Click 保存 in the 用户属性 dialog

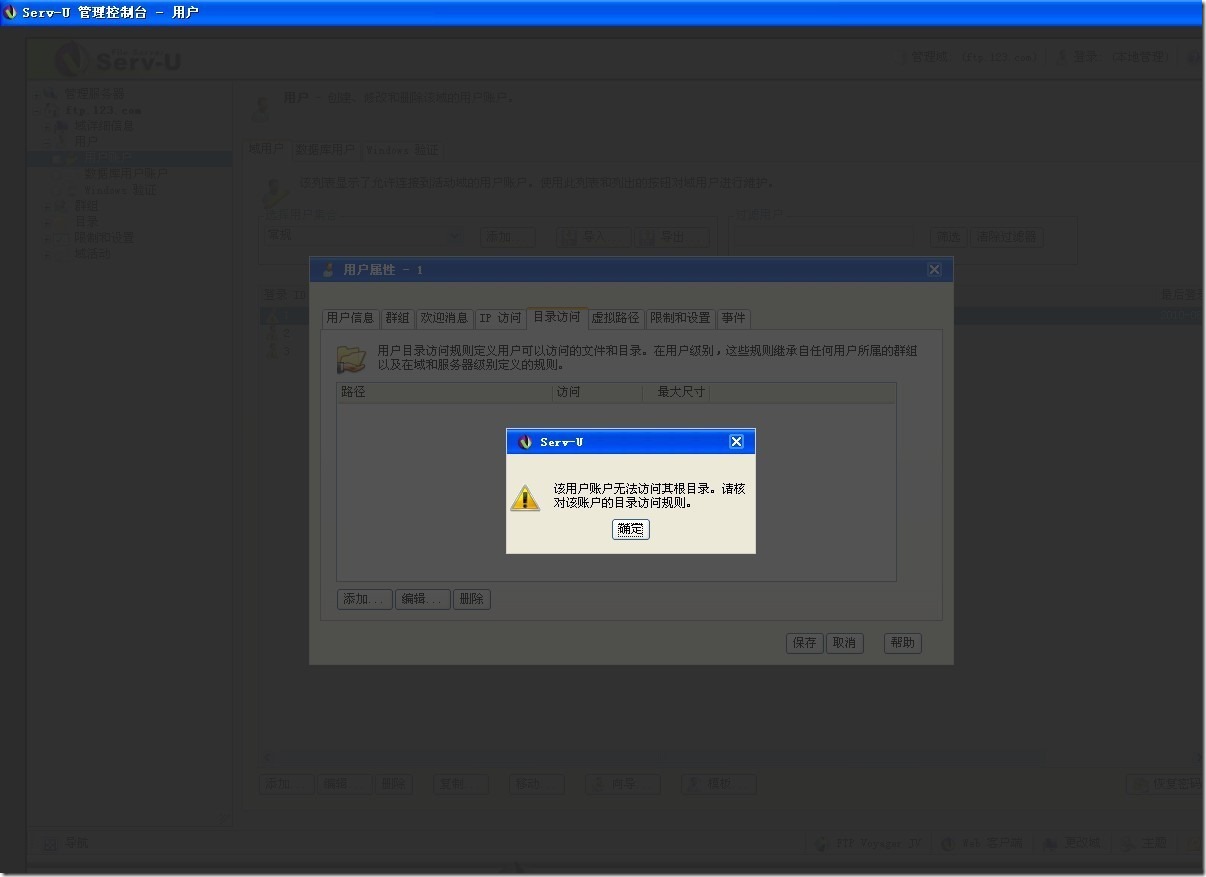coord(805,643)
